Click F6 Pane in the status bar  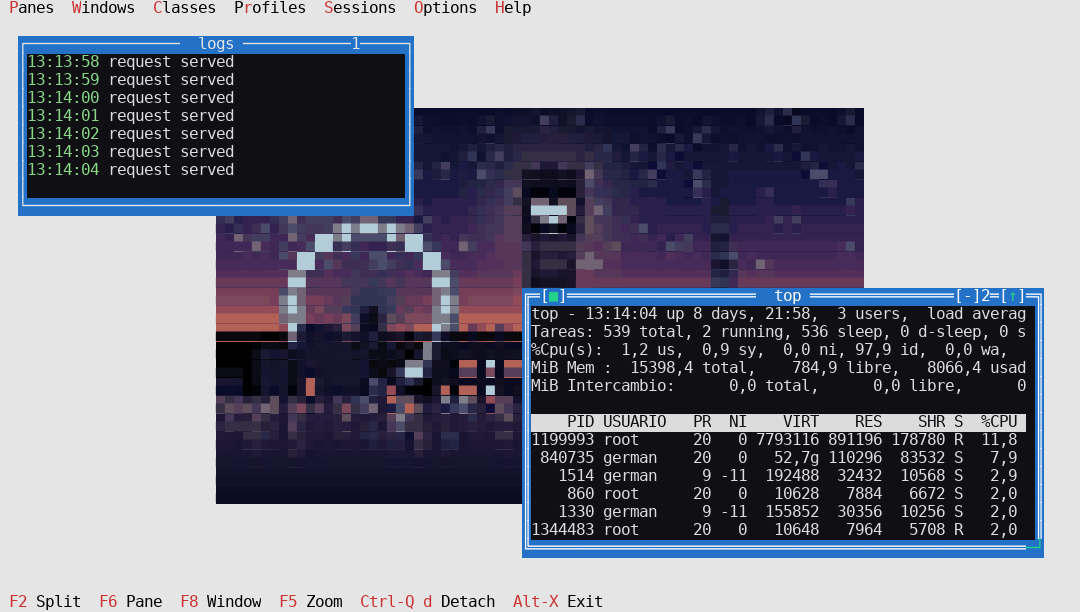(131, 602)
